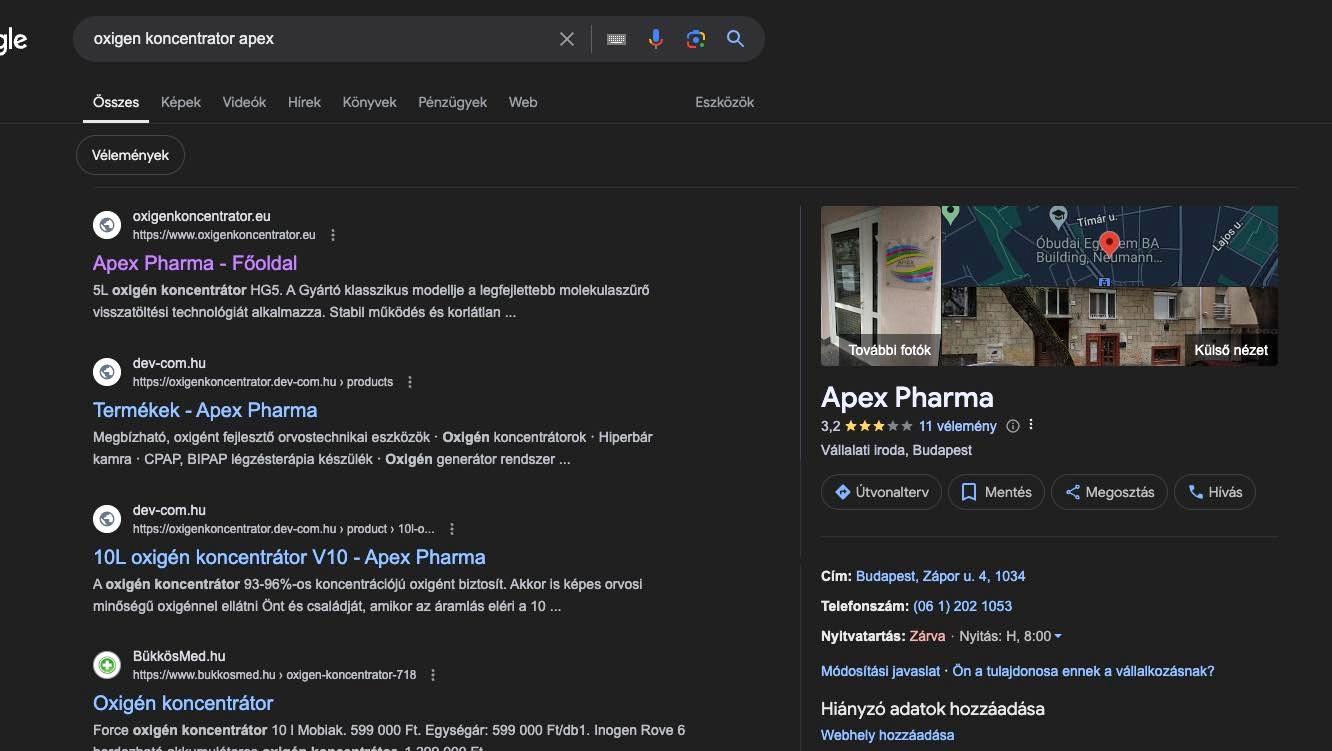Open the 11 vélemény reviews link

pos(958,426)
